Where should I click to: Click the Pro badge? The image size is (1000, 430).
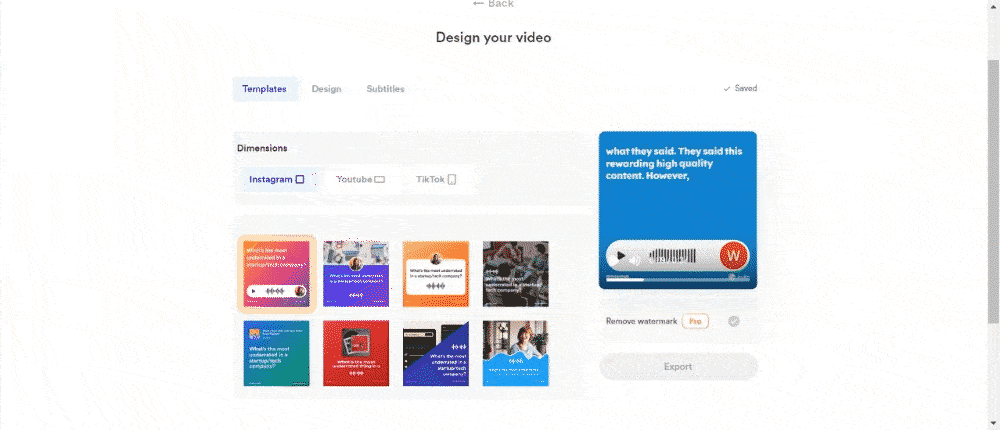click(x=695, y=322)
